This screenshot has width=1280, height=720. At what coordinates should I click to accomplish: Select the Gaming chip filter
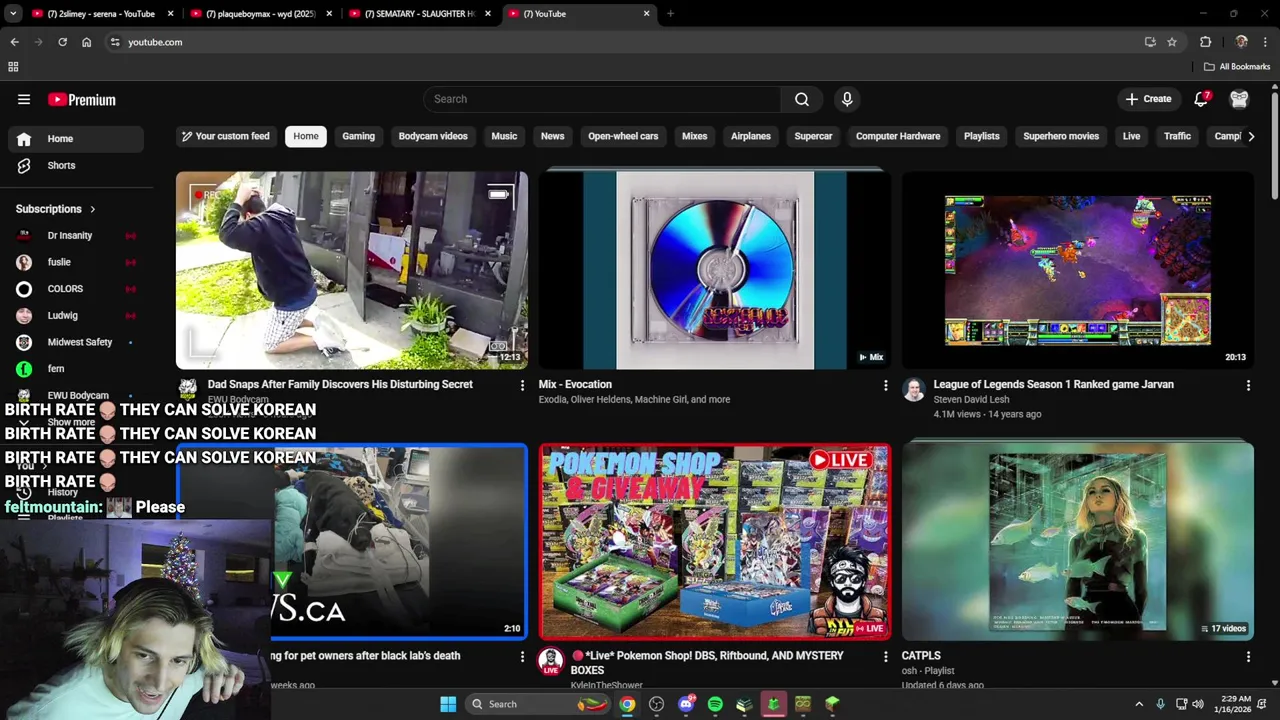click(x=358, y=136)
